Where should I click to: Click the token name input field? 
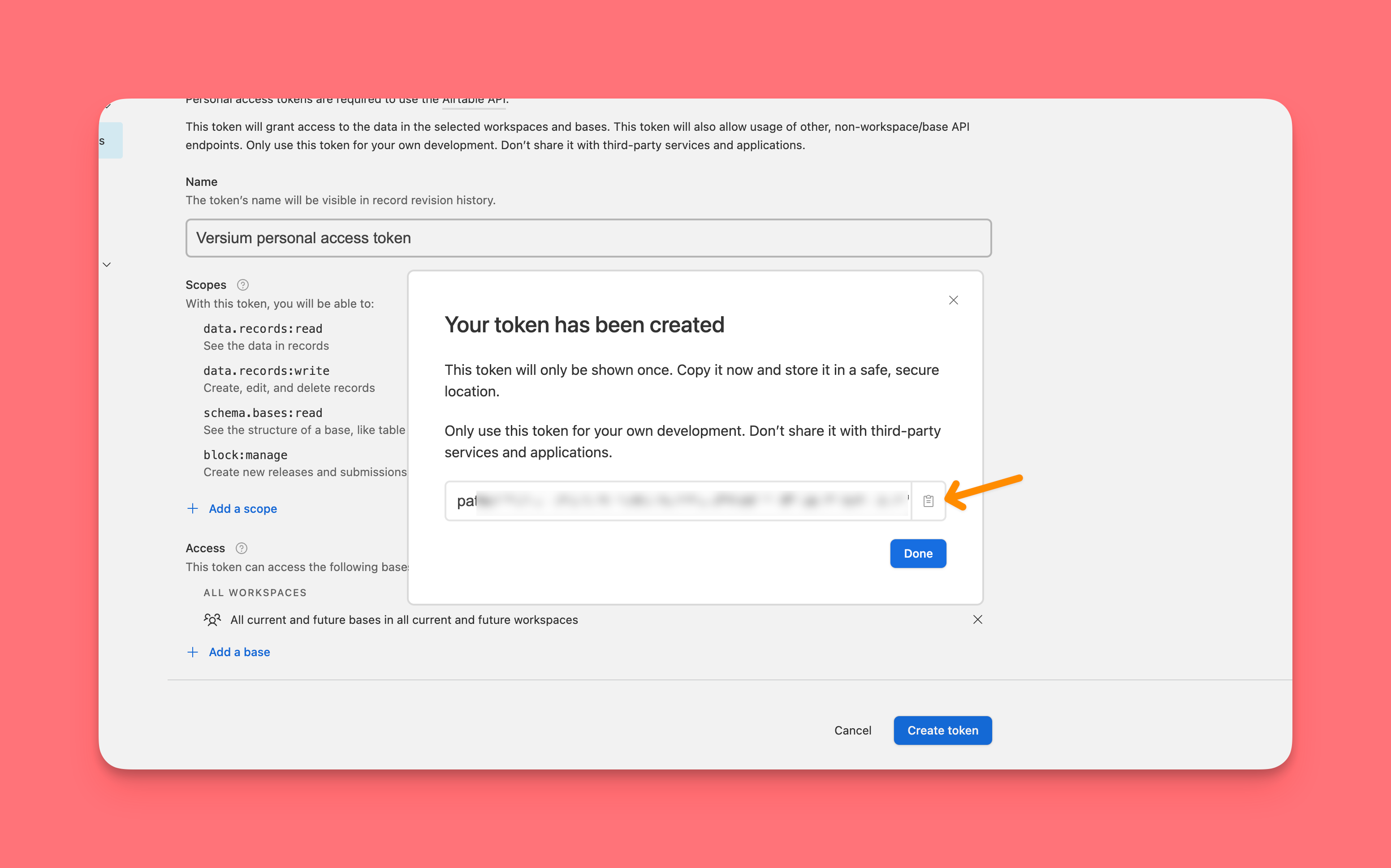pyautogui.click(x=588, y=238)
